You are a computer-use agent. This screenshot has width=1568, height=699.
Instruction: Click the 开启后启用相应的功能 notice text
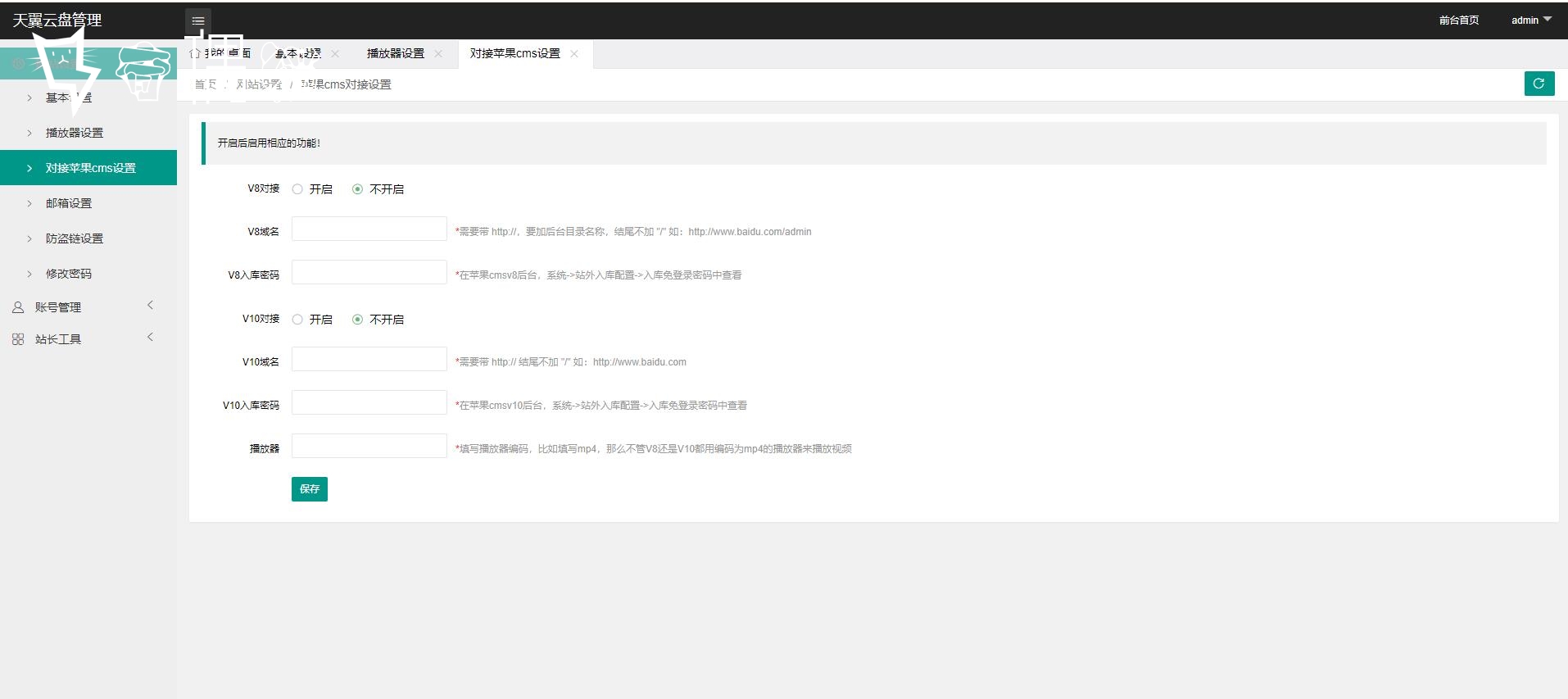click(269, 143)
